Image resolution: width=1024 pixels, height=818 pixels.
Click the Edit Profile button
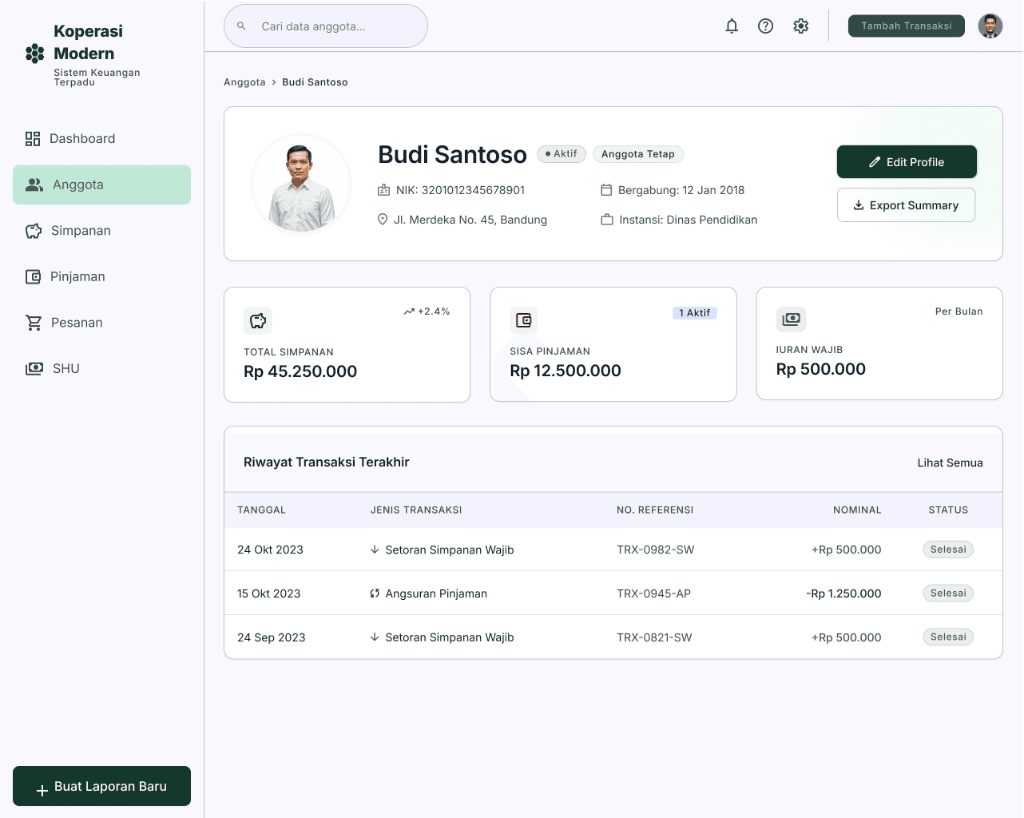[906, 162]
